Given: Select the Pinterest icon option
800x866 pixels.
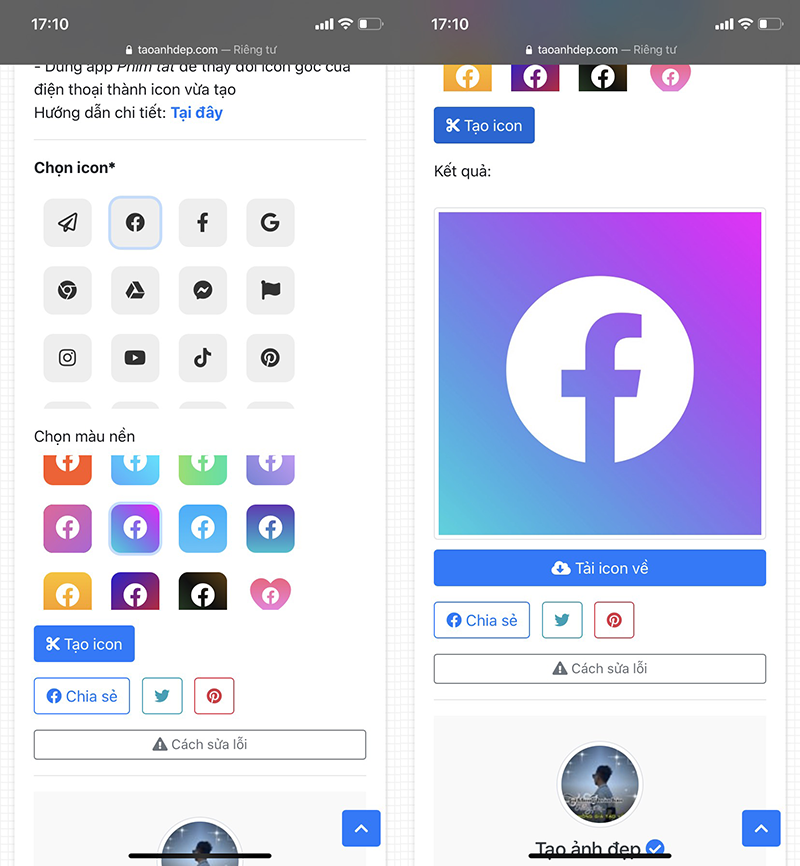Looking at the screenshot, I should [x=270, y=358].
